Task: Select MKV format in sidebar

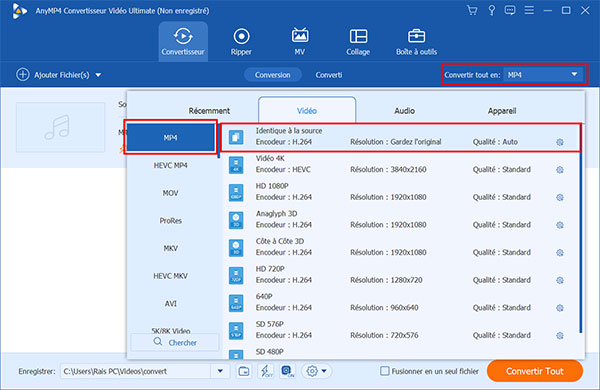Action: point(170,248)
